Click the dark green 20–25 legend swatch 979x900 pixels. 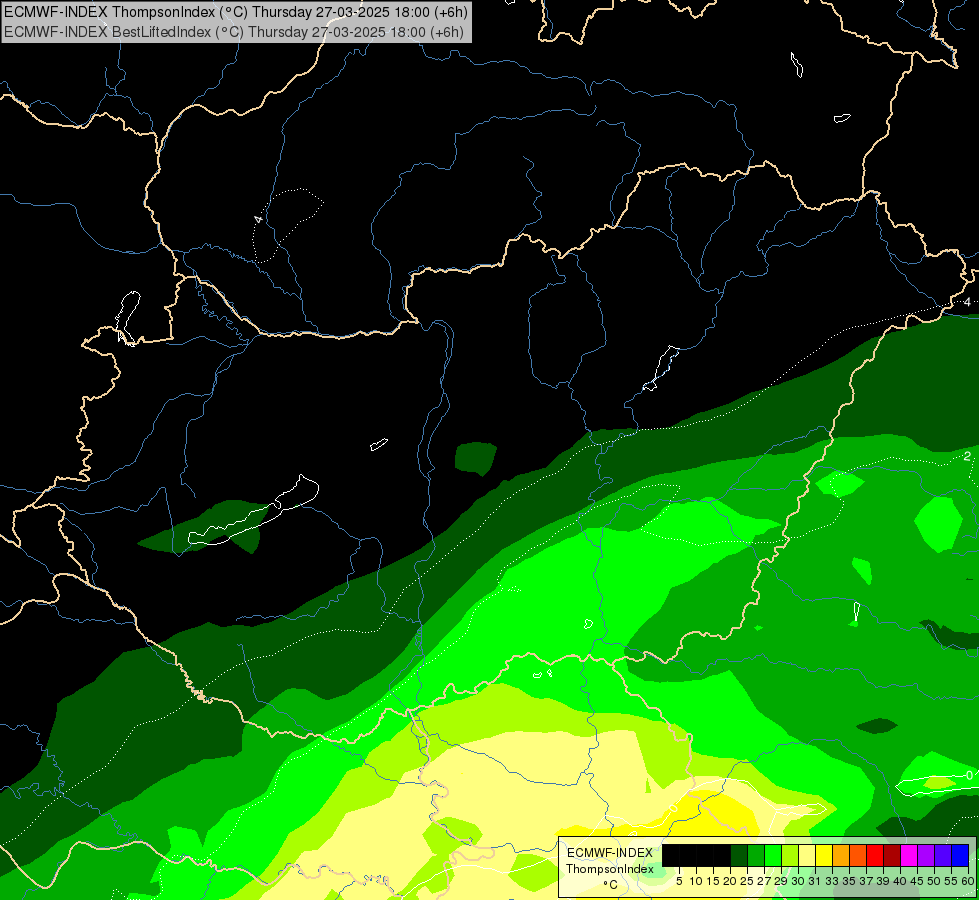[x=739, y=855]
